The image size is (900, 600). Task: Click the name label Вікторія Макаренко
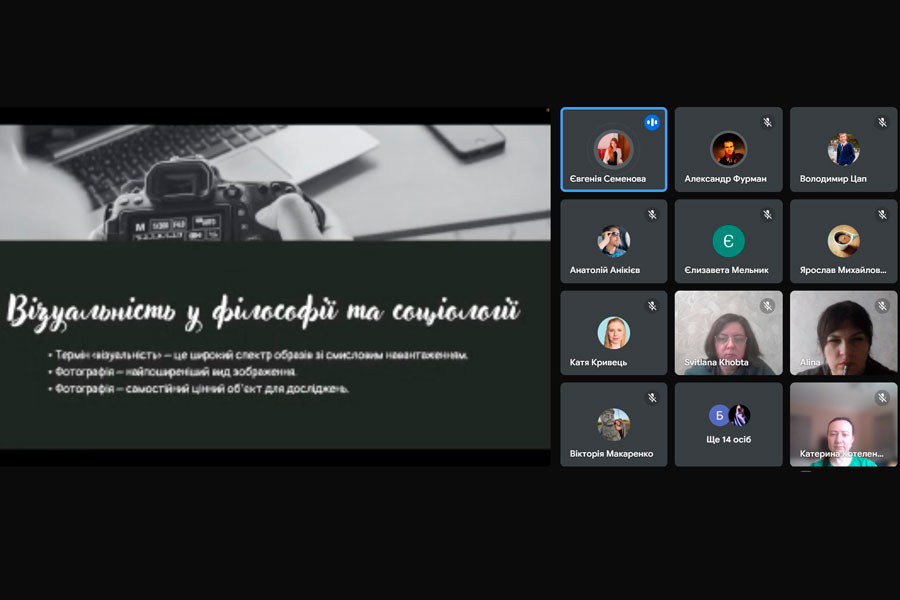coord(611,454)
